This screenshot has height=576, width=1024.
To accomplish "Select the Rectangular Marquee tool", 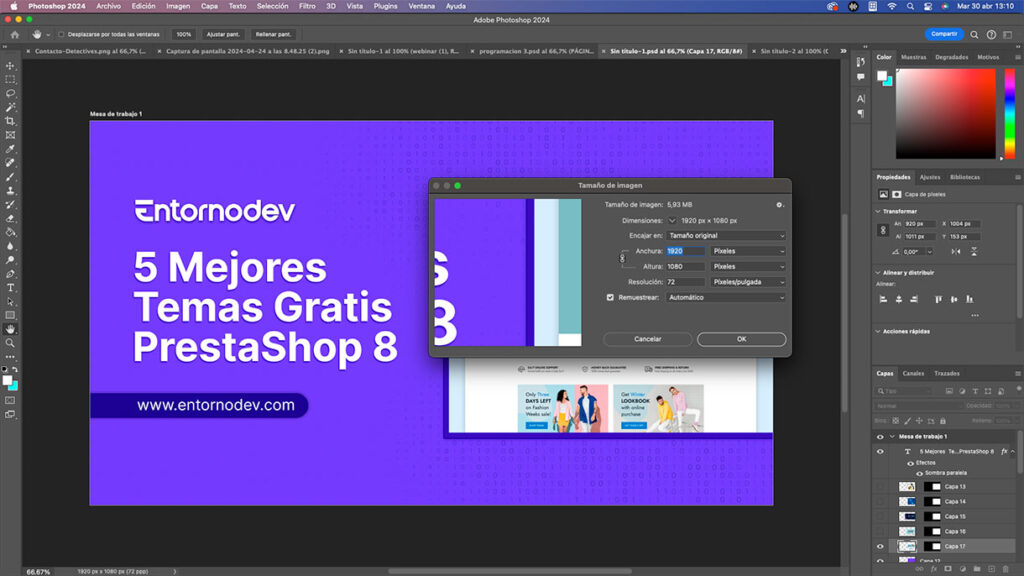I will click(10, 80).
